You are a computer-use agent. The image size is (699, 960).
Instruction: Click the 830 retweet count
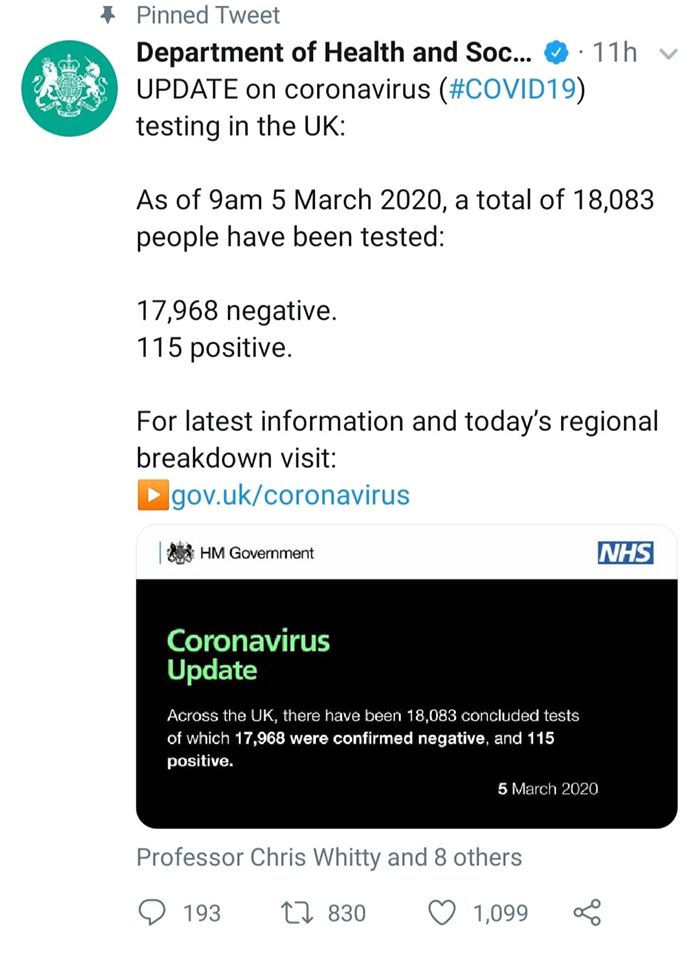point(346,913)
